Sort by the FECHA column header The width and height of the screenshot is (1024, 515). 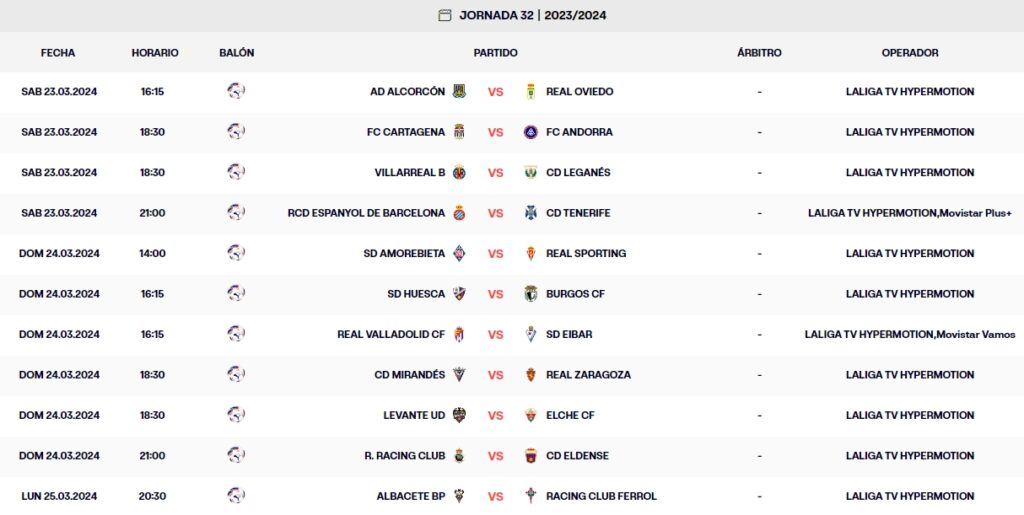coord(58,53)
